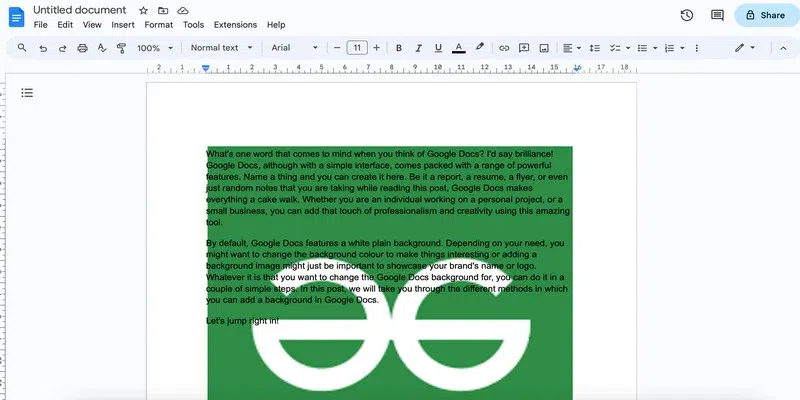This screenshot has width=800, height=400.
Task: Open the text color picker
Action: click(x=459, y=48)
